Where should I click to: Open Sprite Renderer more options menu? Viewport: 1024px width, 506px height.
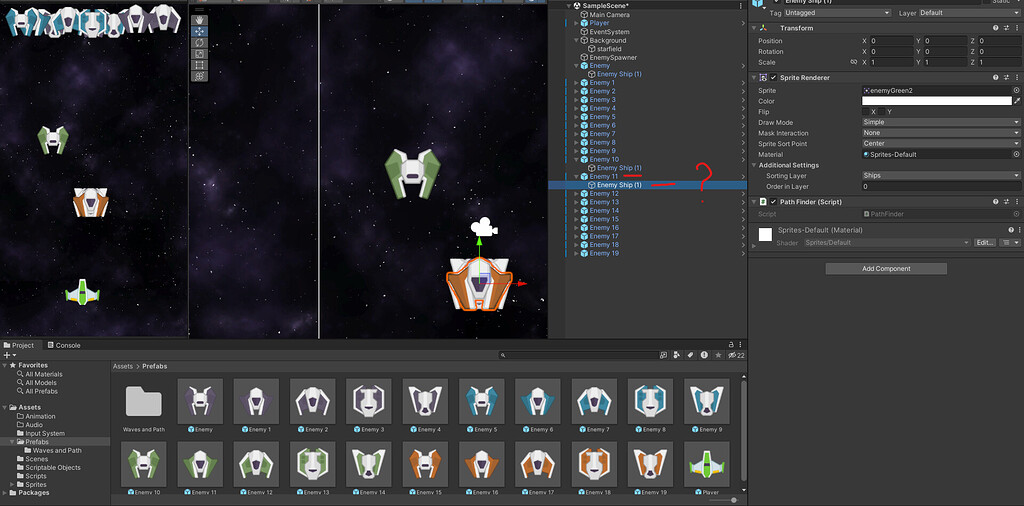(1017, 78)
